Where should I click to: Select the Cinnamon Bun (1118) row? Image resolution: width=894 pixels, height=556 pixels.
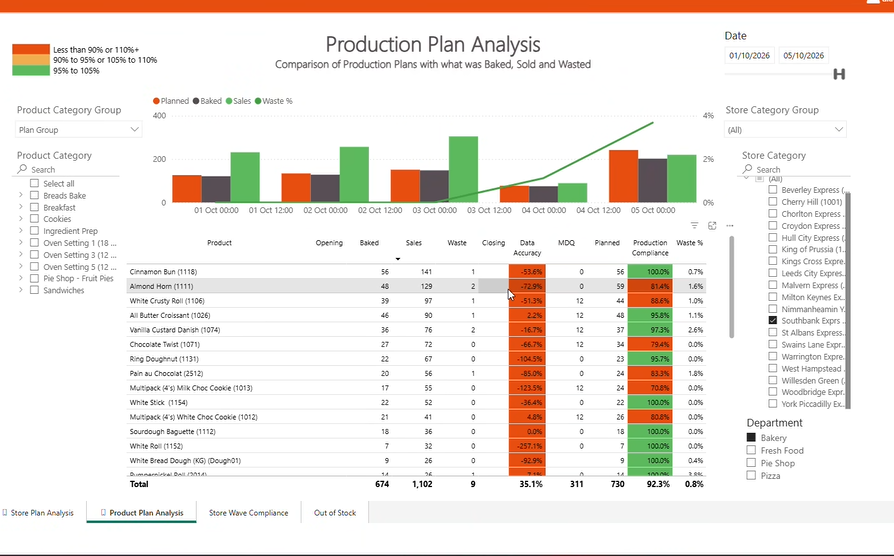click(x=416, y=271)
